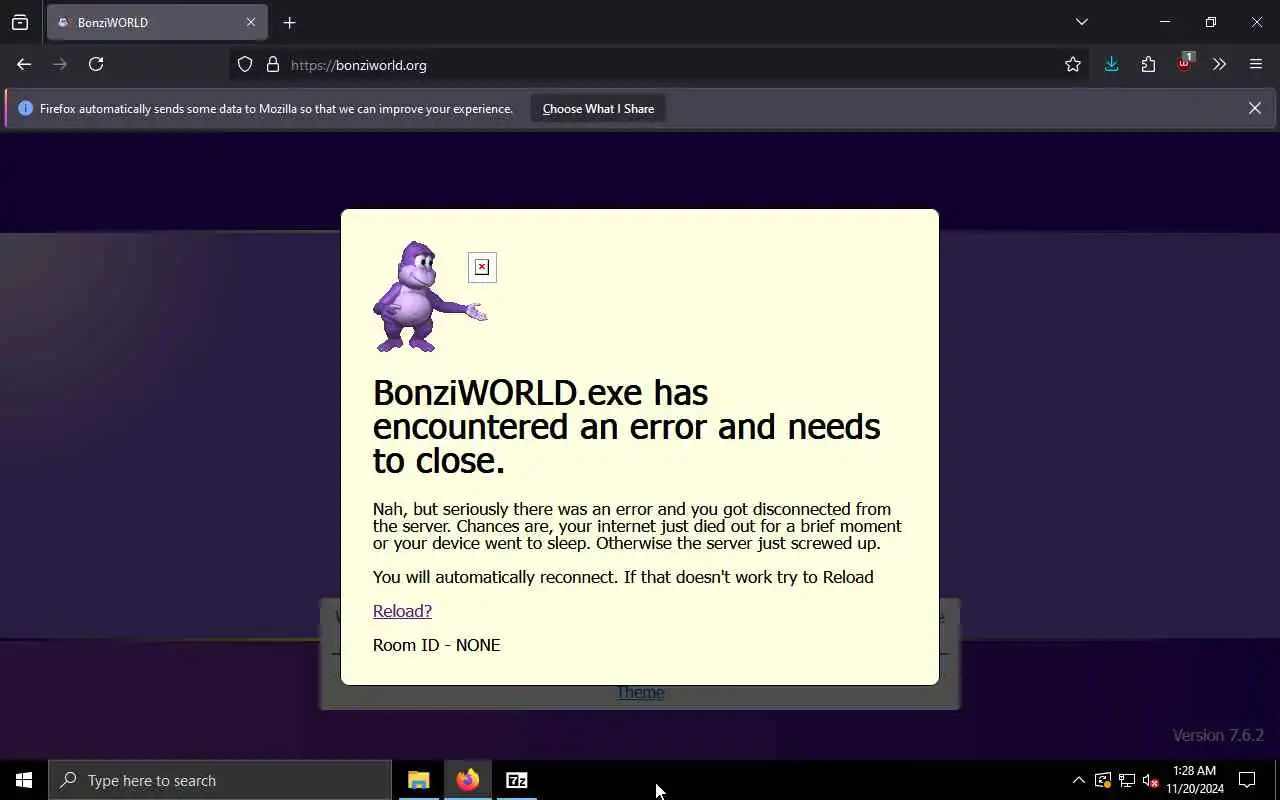Restore down the Firefox window
1280x800 pixels.
point(1211,22)
